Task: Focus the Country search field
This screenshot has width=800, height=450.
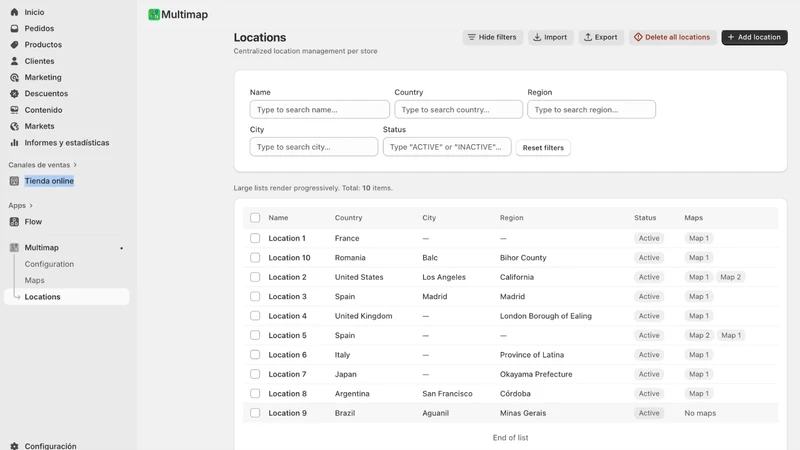Action: pos(458,110)
